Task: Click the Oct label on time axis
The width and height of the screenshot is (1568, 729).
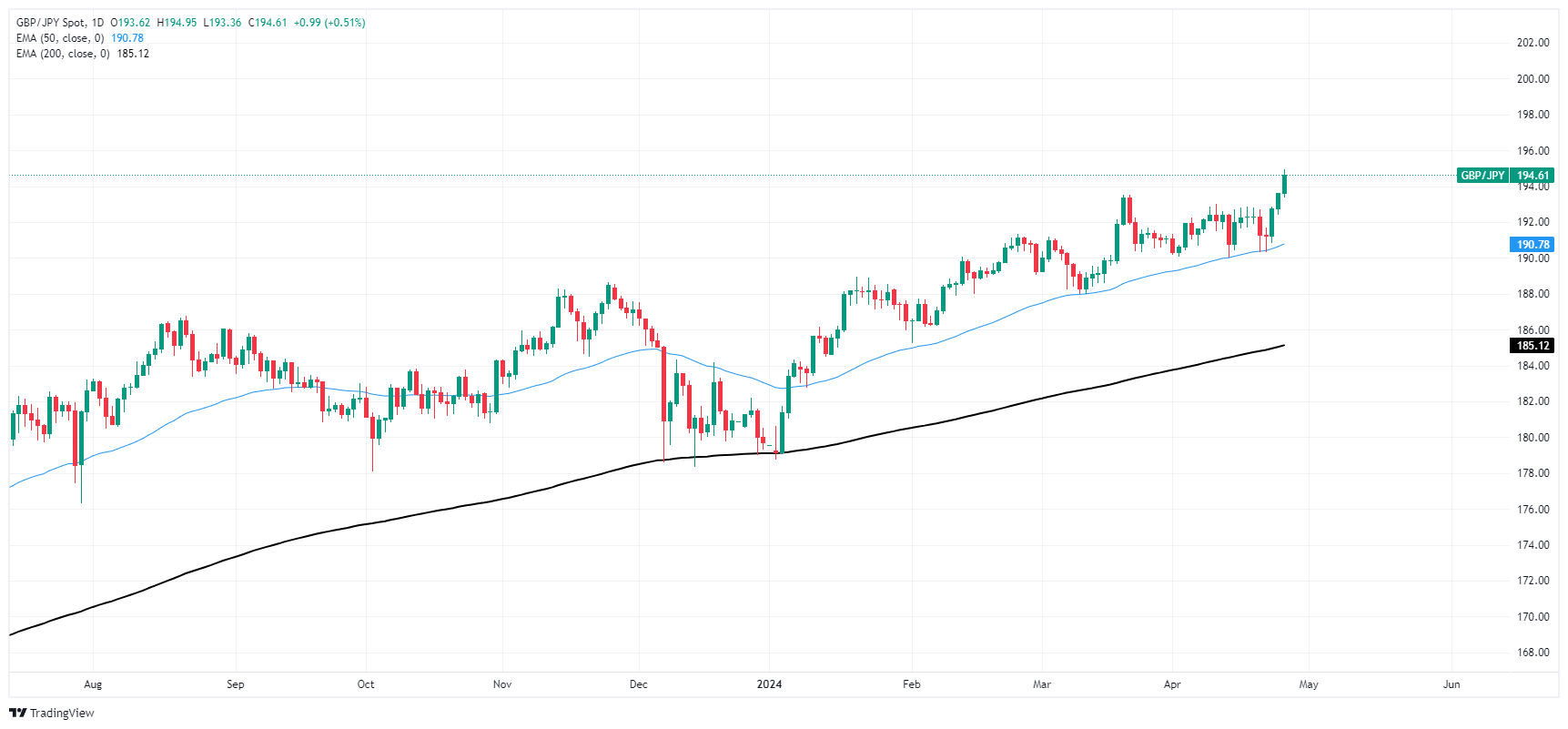Action: coord(366,684)
